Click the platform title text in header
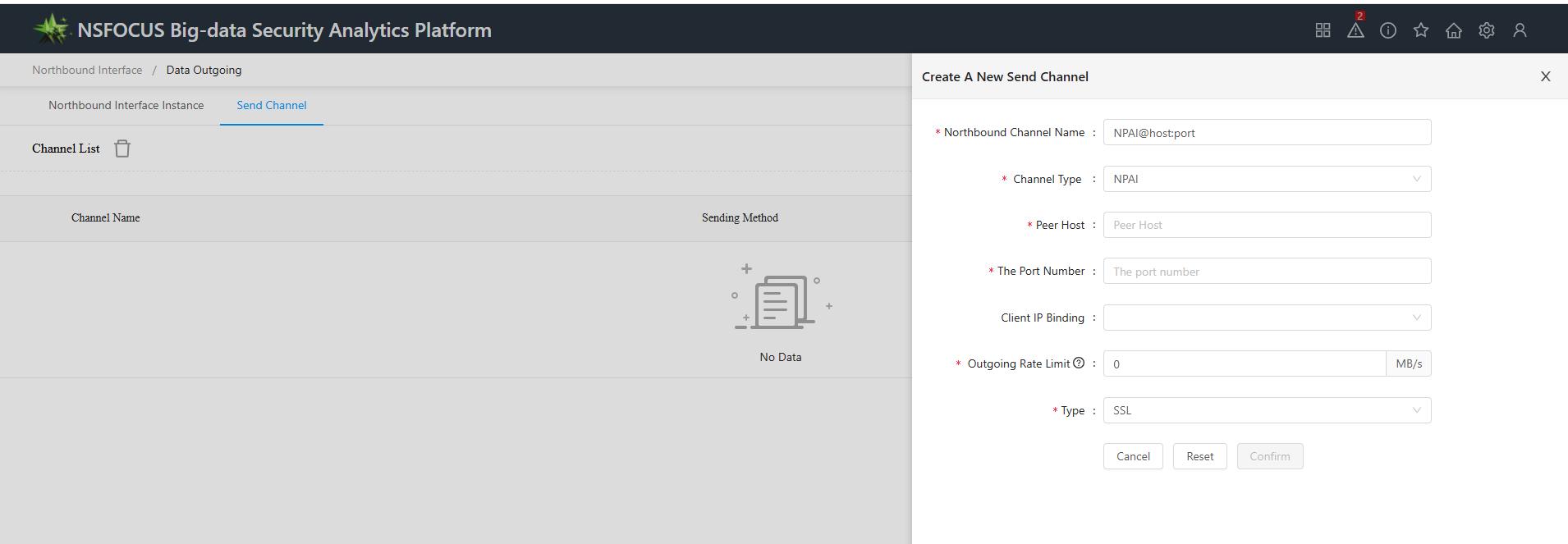Screen dimensions: 1568x544 284,30
